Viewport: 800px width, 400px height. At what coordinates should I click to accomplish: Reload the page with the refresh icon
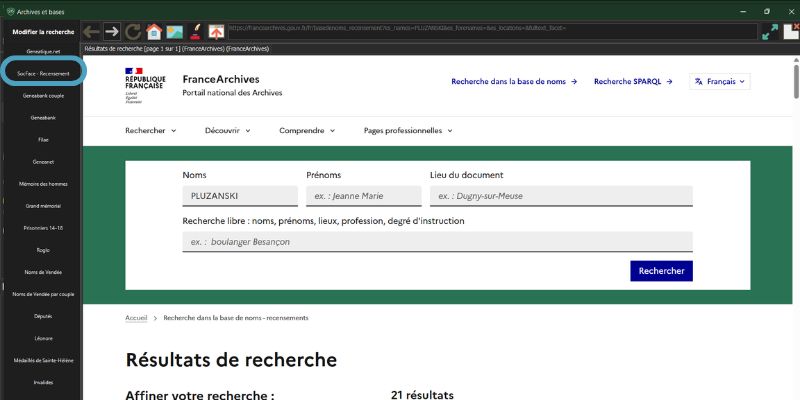pos(133,32)
